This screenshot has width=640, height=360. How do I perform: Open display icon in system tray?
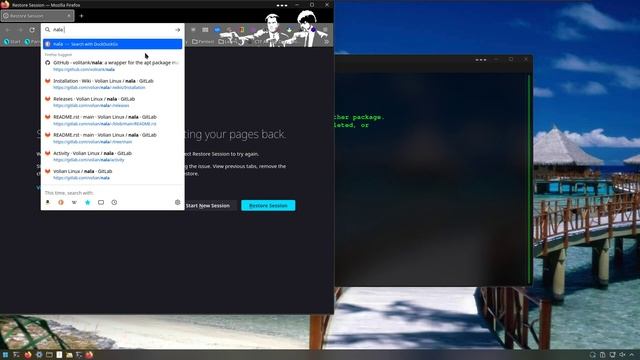(x=612, y=355)
